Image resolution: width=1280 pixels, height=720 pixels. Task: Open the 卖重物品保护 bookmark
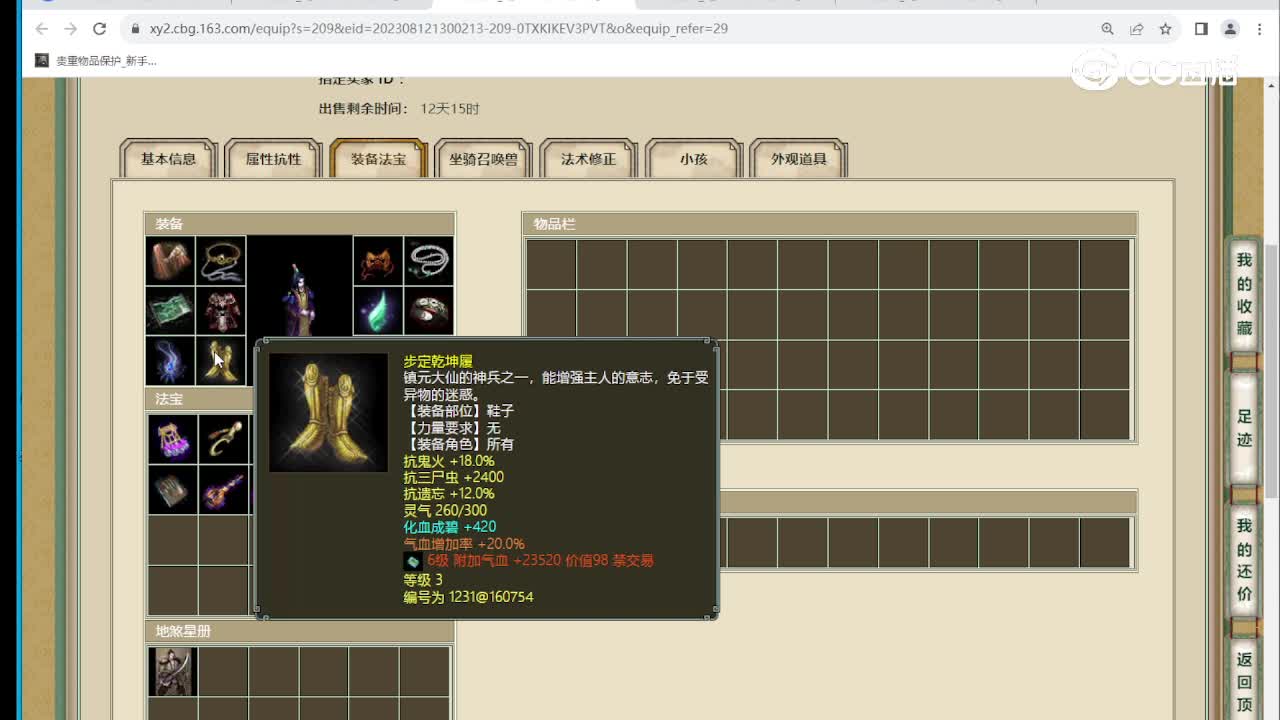tap(96, 61)
